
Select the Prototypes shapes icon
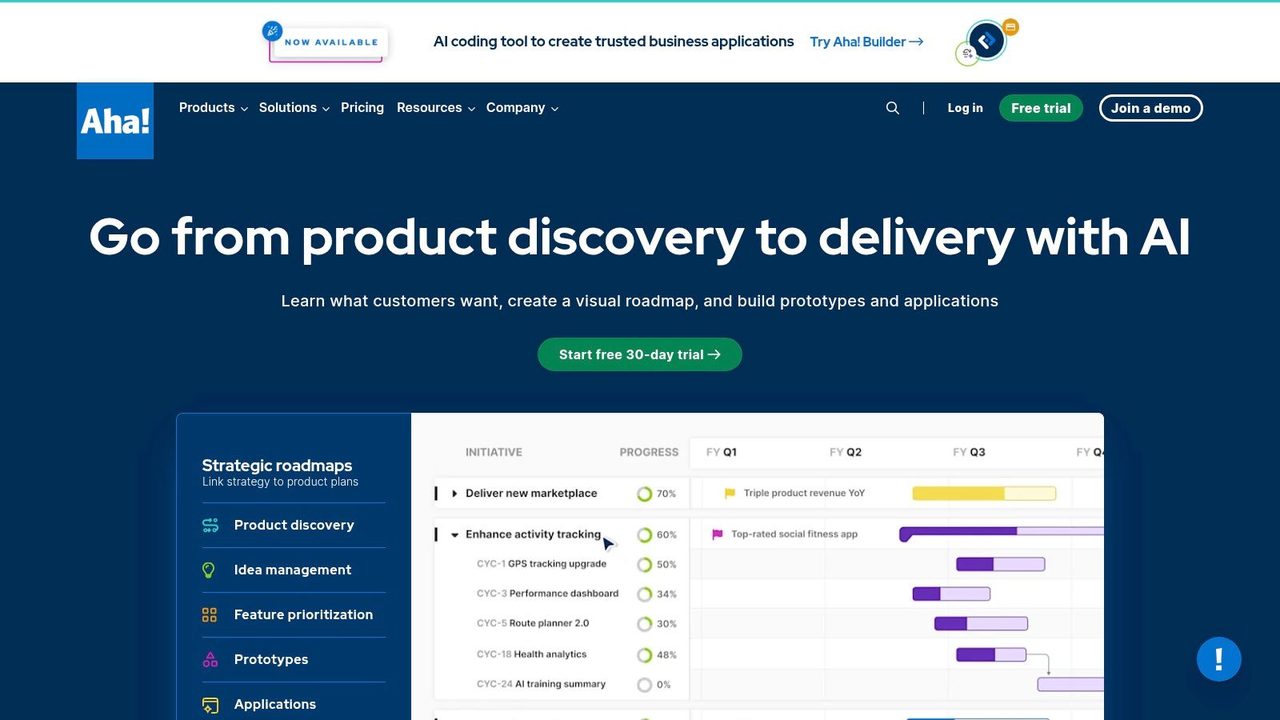click(210, 660)
